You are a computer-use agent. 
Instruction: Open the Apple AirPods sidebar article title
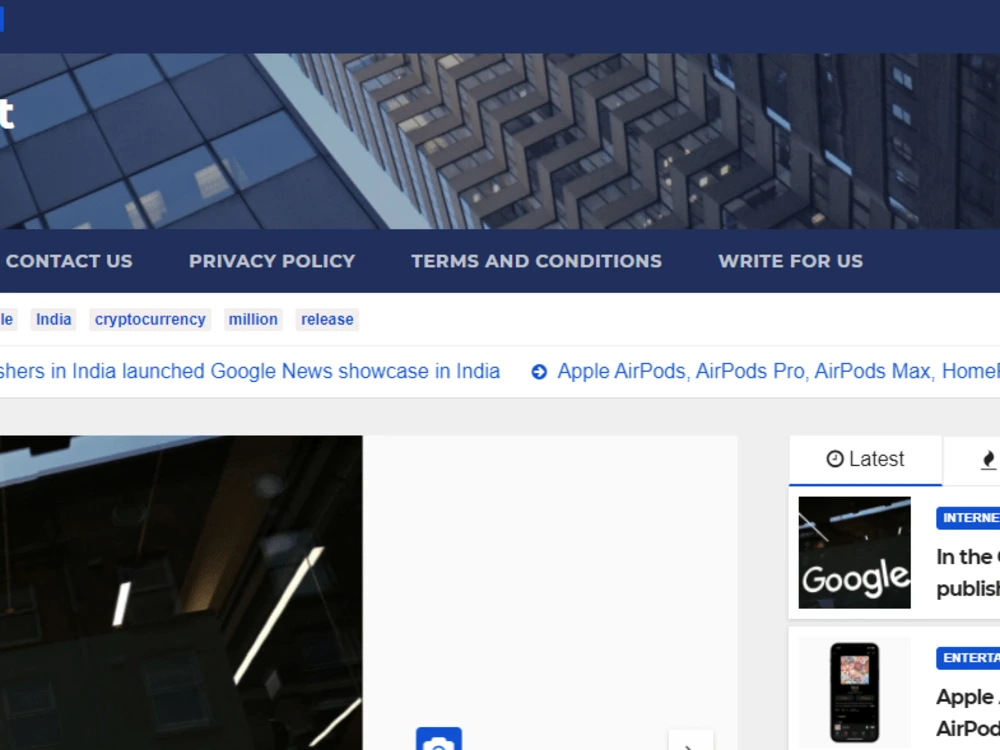point(968,712)
